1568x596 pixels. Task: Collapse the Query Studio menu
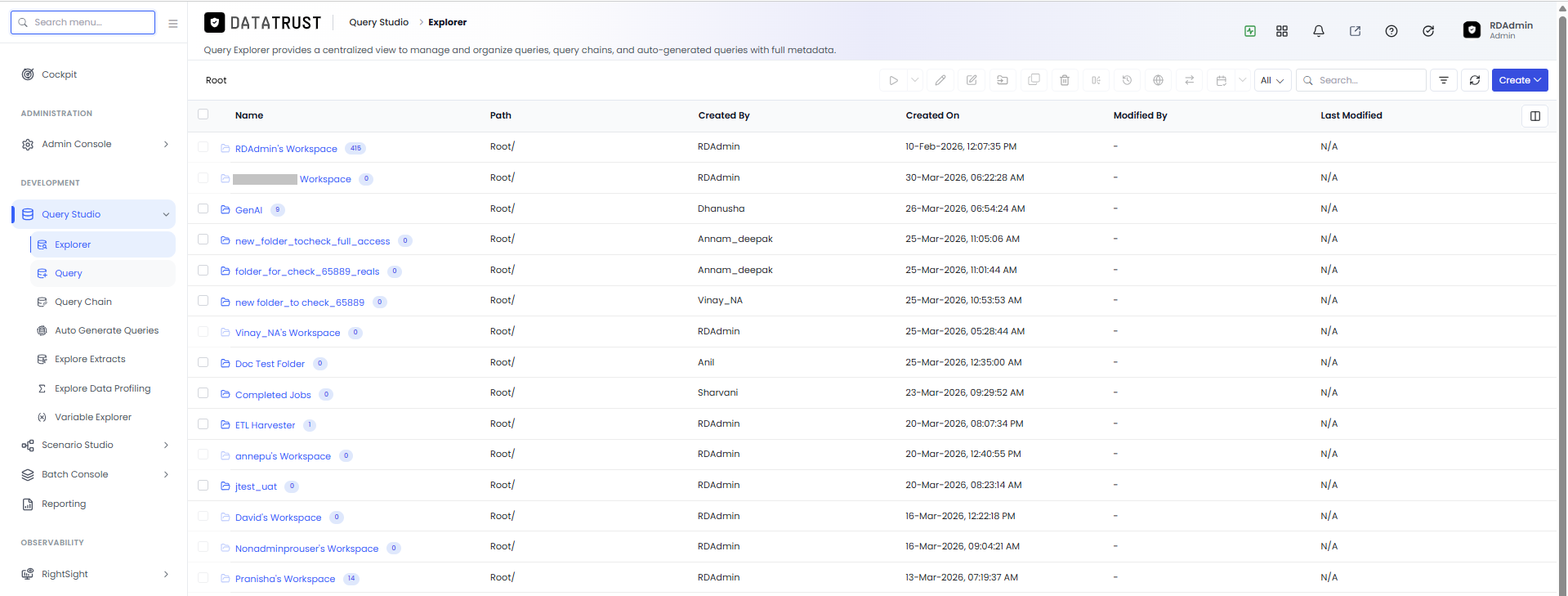[93, 214]
